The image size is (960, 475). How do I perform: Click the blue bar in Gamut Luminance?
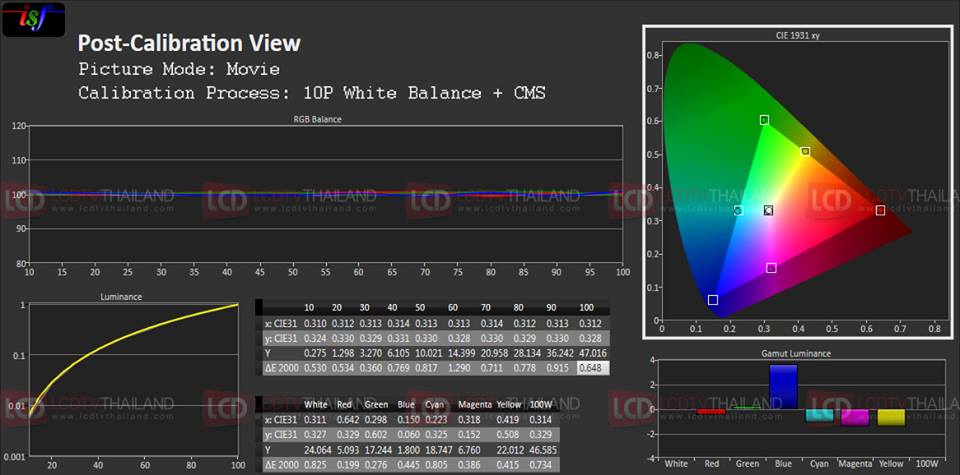(783, 387)
